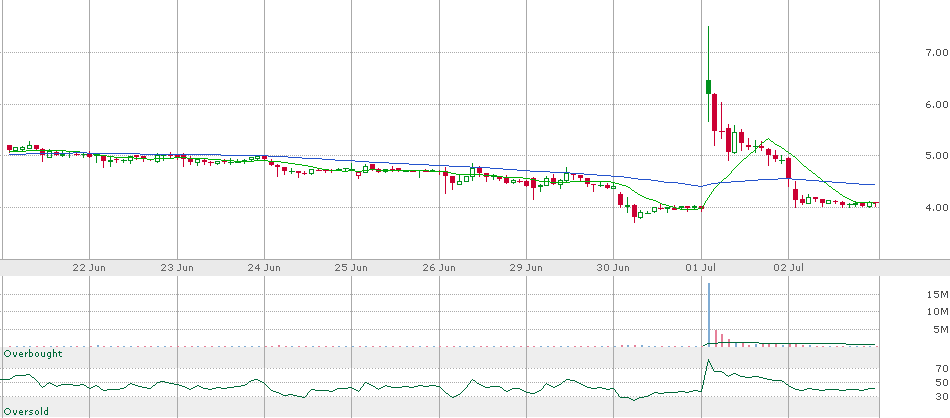The image size is (950, 418).
Task: Click the 5.00 price axis label
Action: (937, 156)
